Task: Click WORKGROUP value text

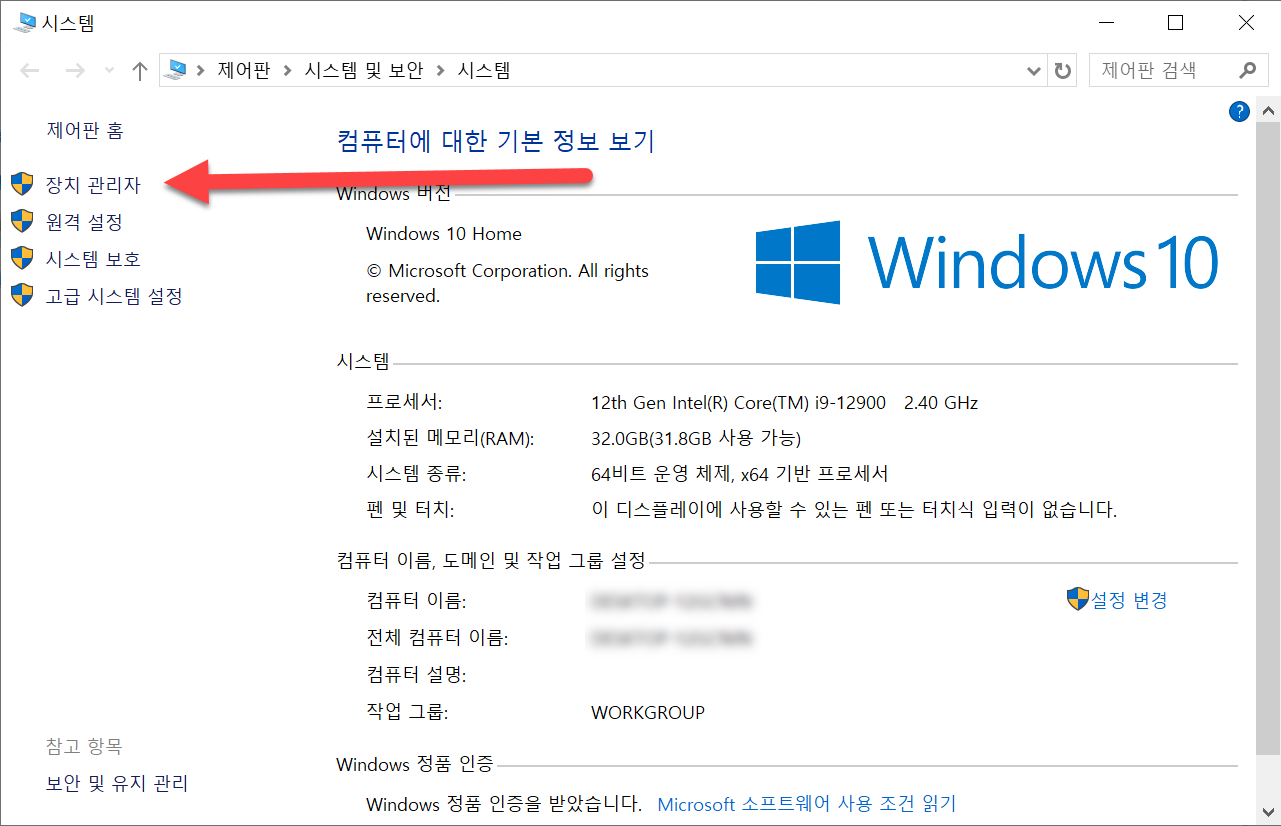Action: (648, 713)
